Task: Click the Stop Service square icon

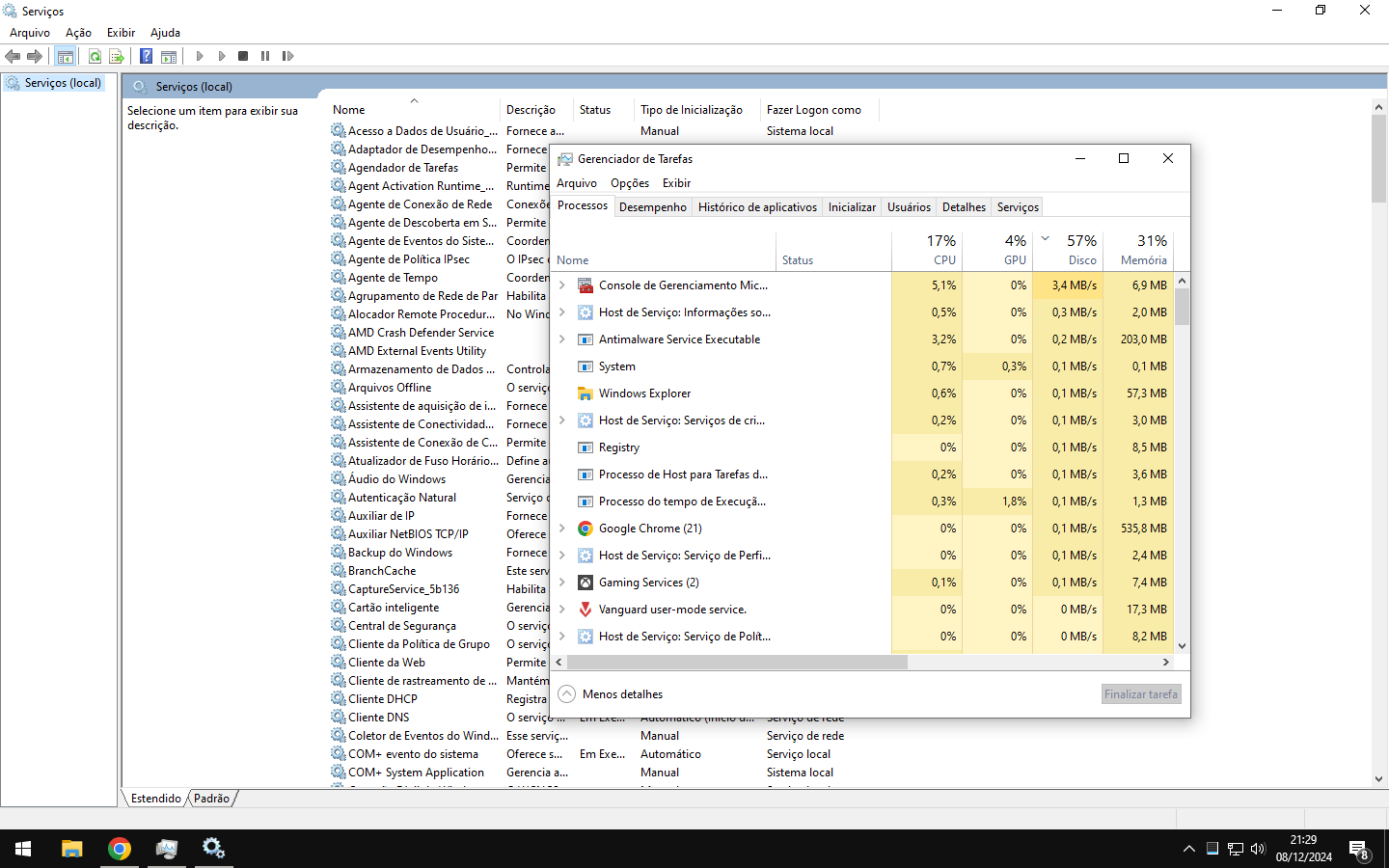Action: coord(243,56)
